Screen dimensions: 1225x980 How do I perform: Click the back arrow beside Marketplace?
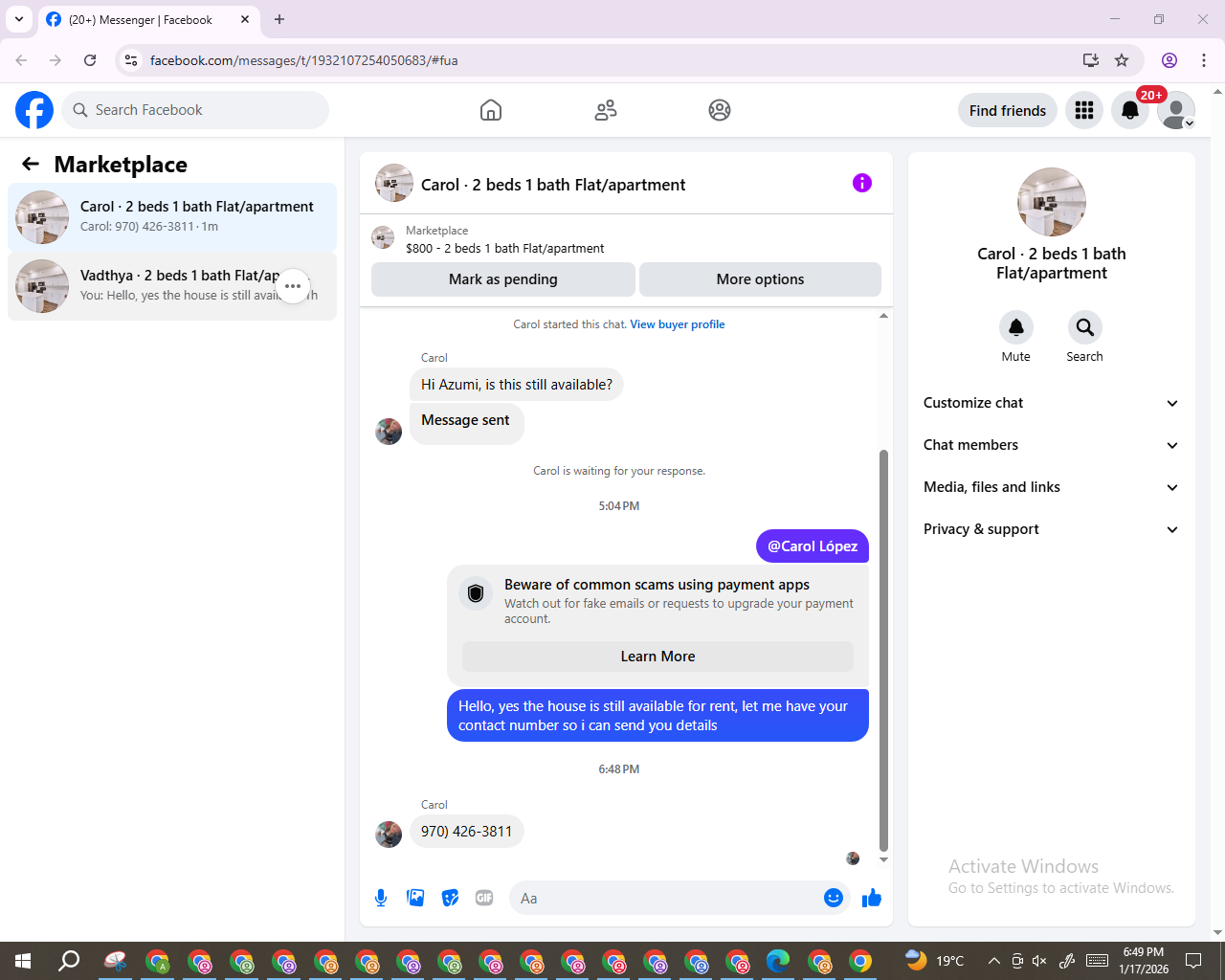coord(31,164)
